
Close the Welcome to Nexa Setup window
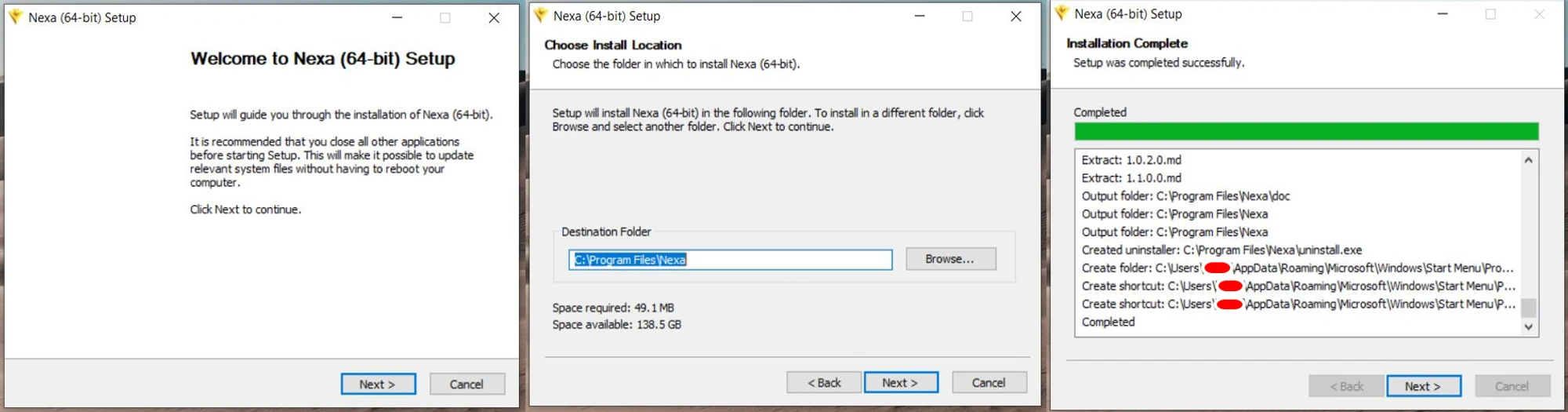click(x=494, y=17)
